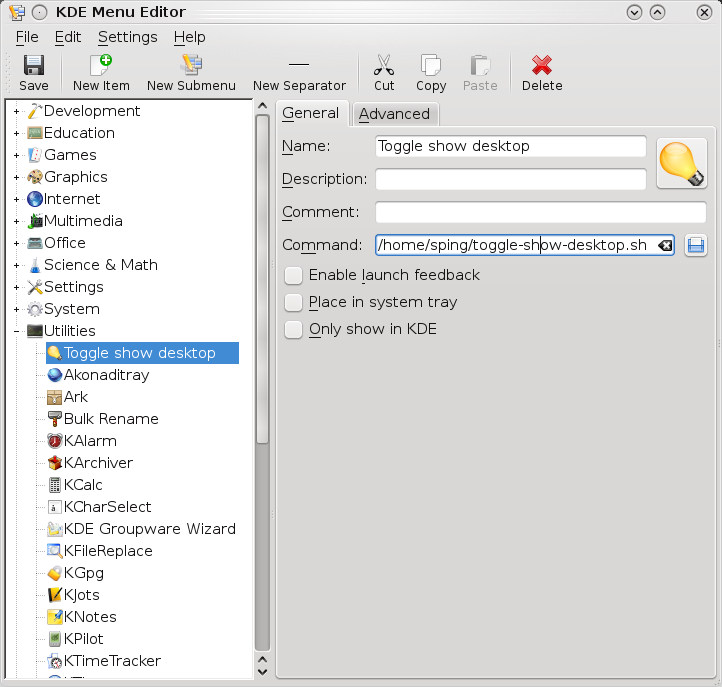The width and height of the screenshot is (722, 687).
Task: Switch to the Advanced tab
Action: tap(394, 114)
